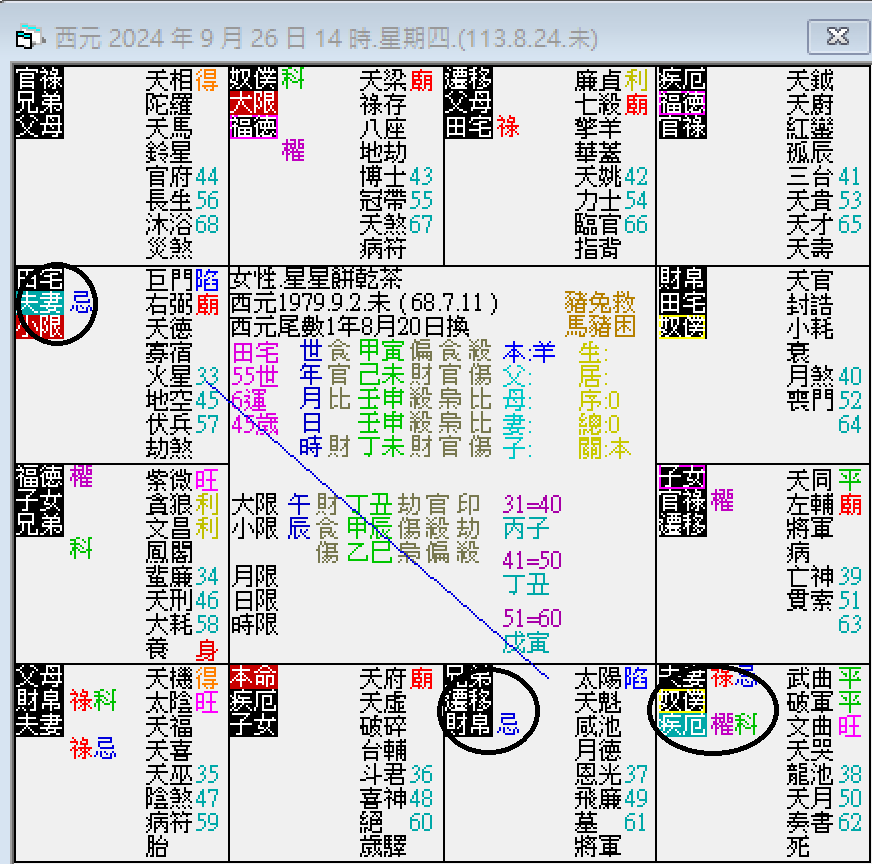This screenshot has width=872, height=864.
Task: Click the red 小限 label beside 天德
Action: (39, 327)
